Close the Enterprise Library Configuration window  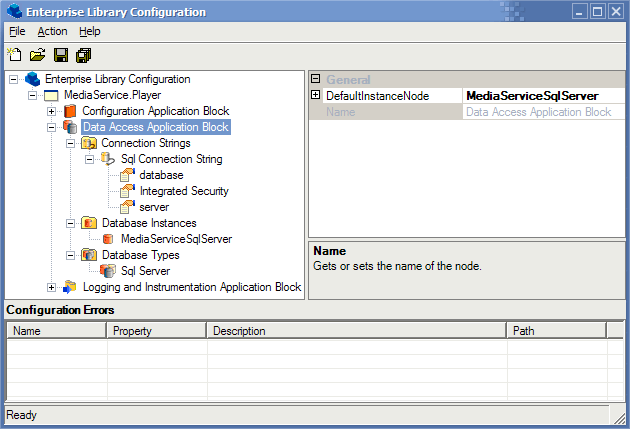(x=616, y=11)
